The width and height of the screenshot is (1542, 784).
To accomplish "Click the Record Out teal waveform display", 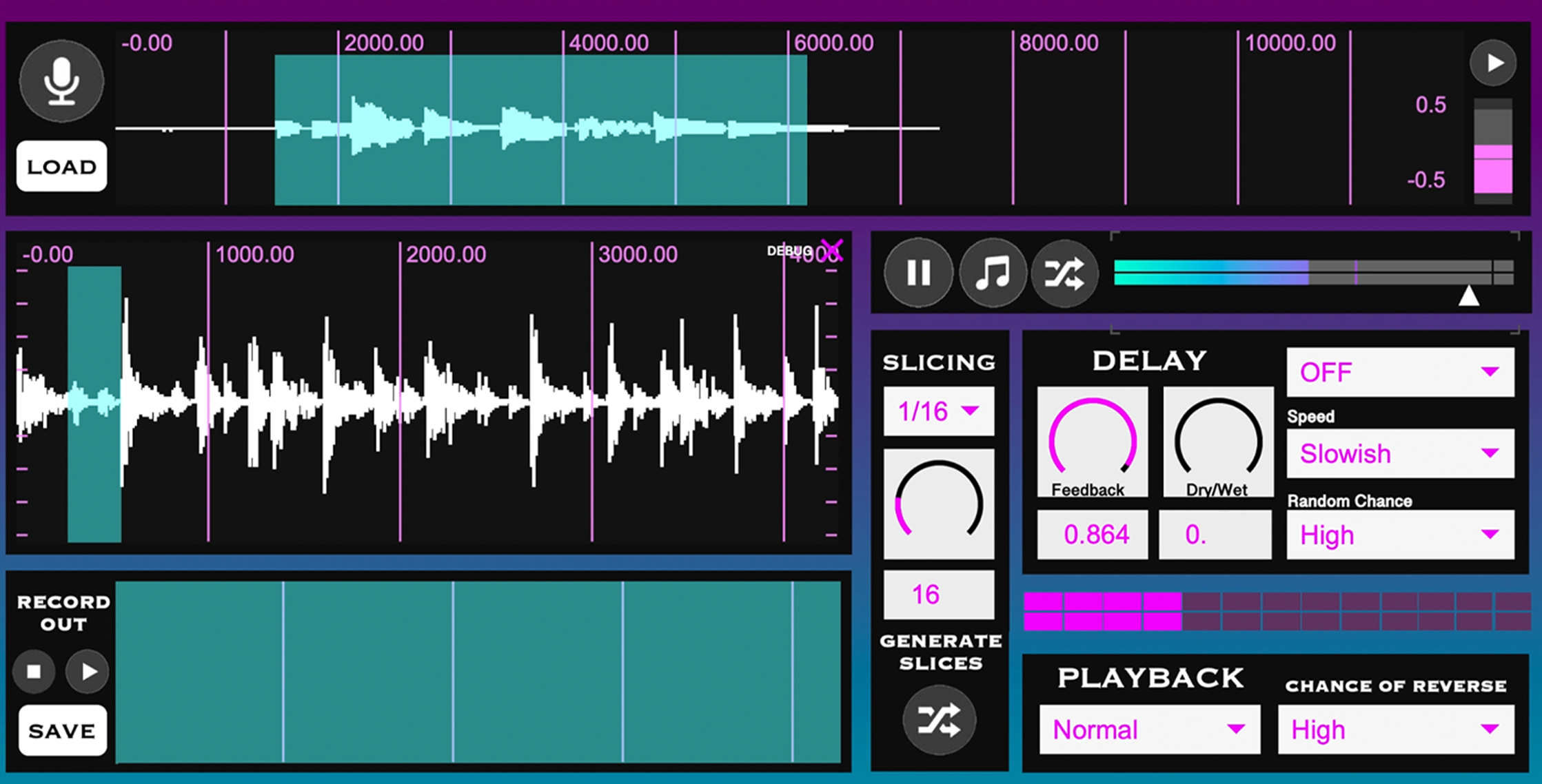I will click(x=478, y=672).
